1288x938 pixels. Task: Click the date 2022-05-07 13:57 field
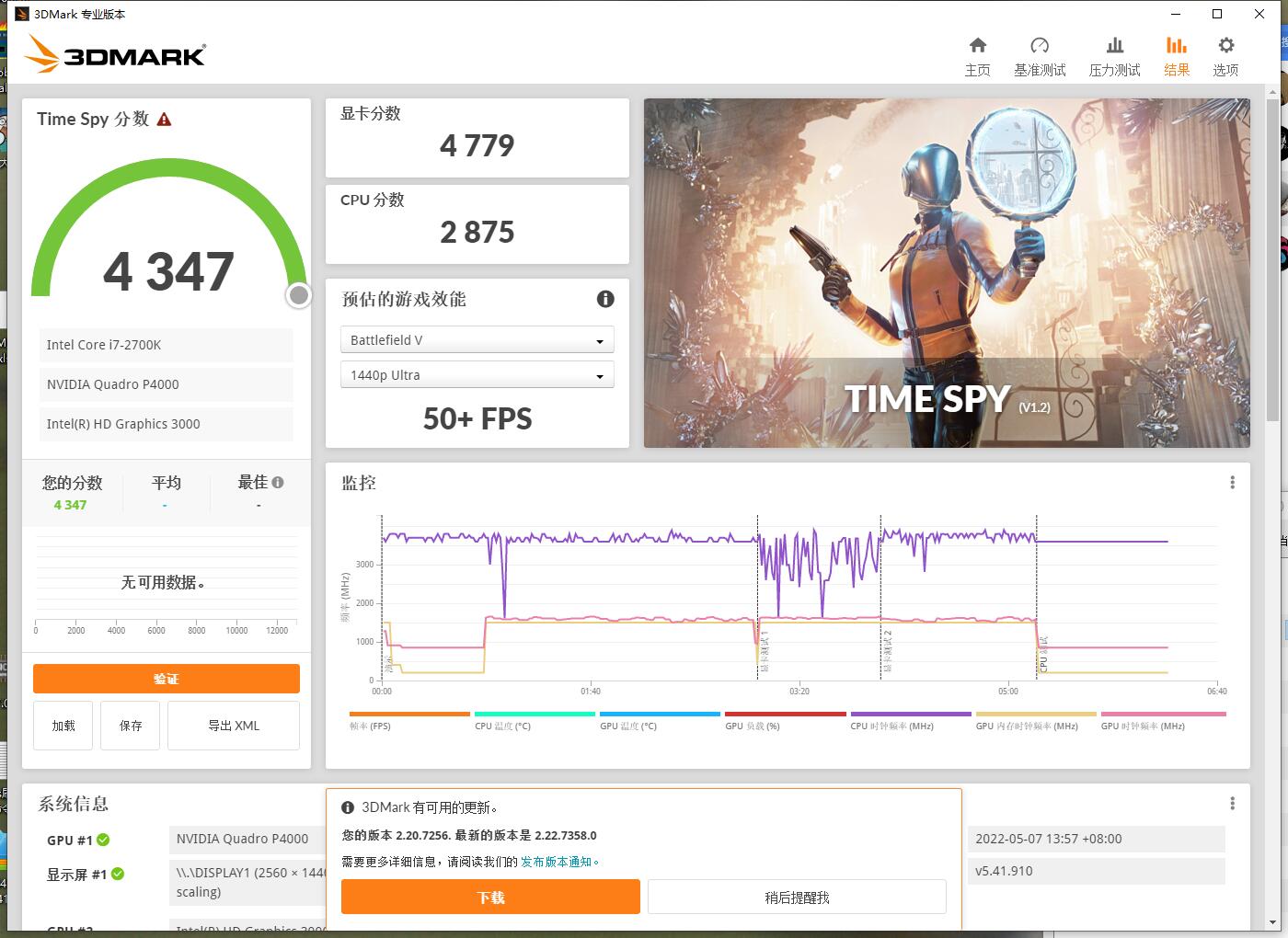1097,839
